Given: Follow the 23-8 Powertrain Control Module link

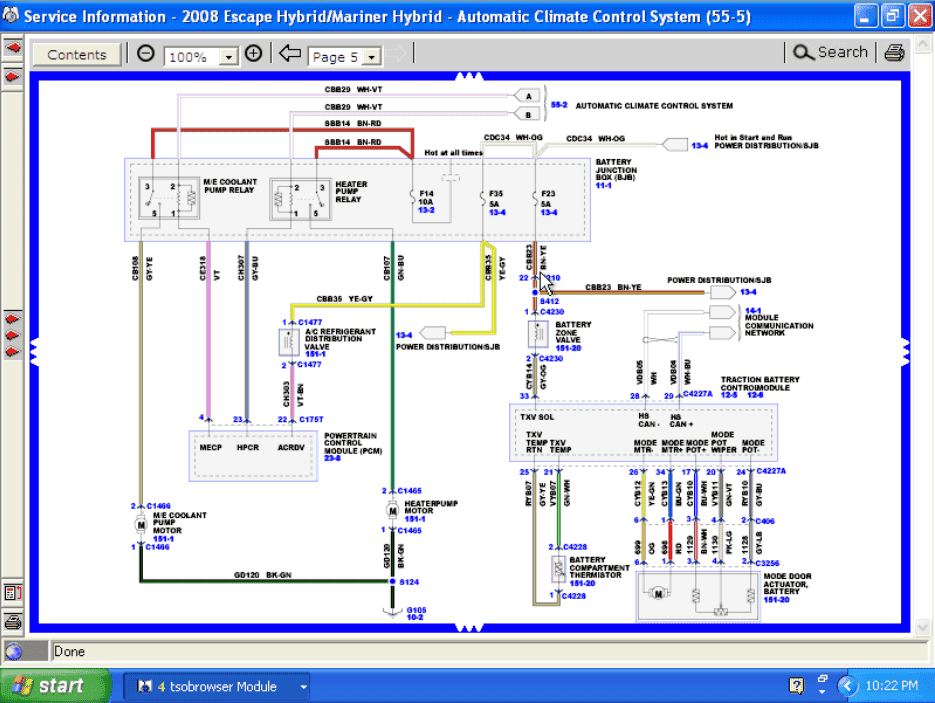Looking at the screenshot, I should click(334, 458).
